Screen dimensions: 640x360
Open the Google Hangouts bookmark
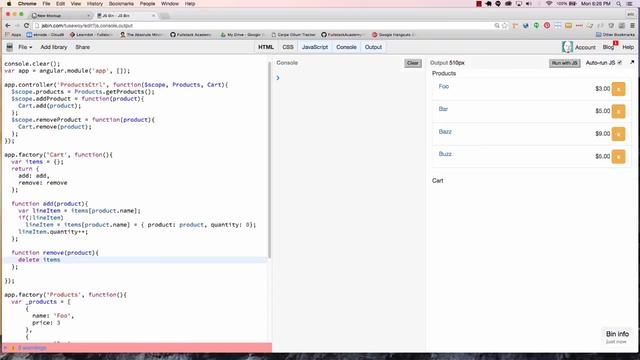[392, 35]
